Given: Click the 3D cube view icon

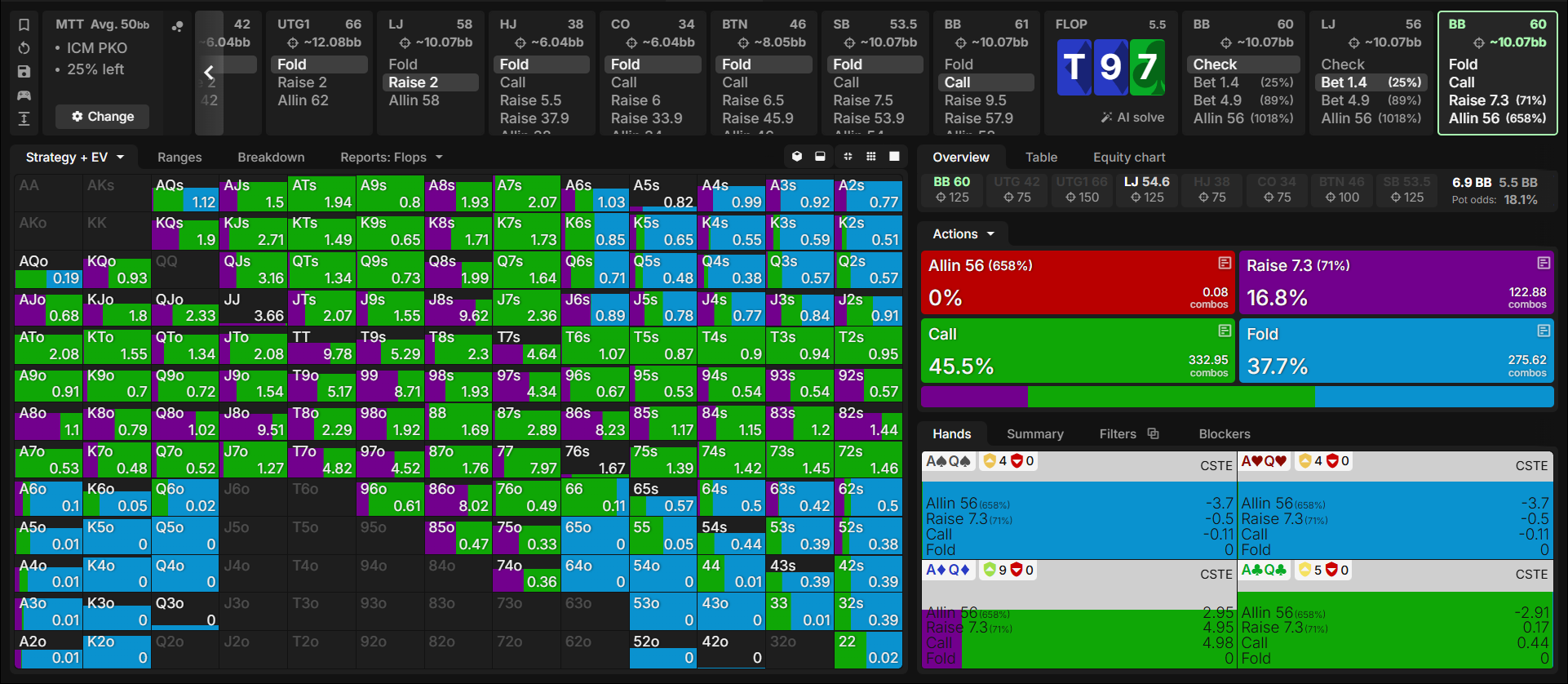Looking at the screenshot, I should pos(797,157).
